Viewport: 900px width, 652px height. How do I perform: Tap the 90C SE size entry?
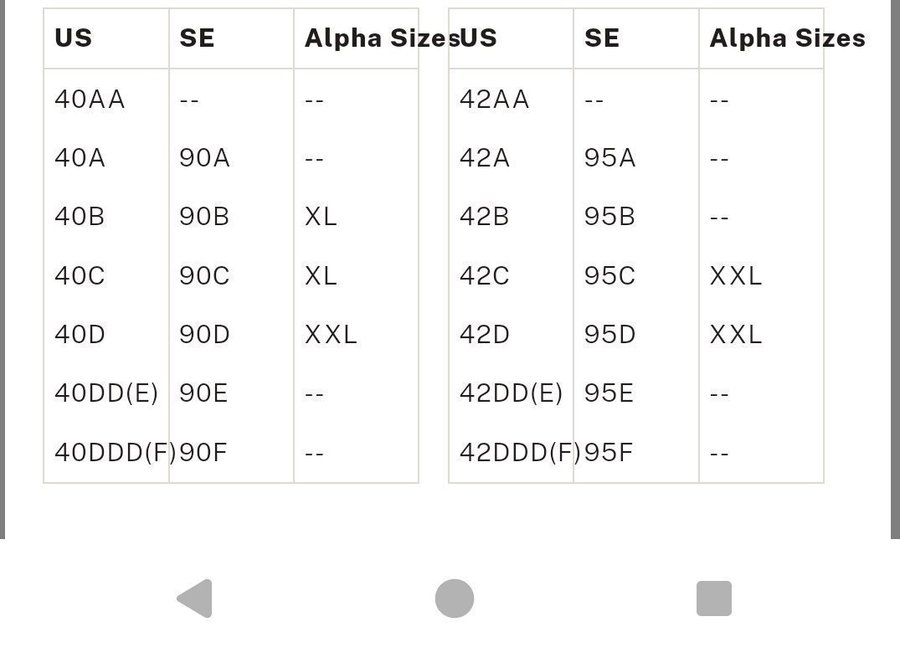tap(205, 276)
